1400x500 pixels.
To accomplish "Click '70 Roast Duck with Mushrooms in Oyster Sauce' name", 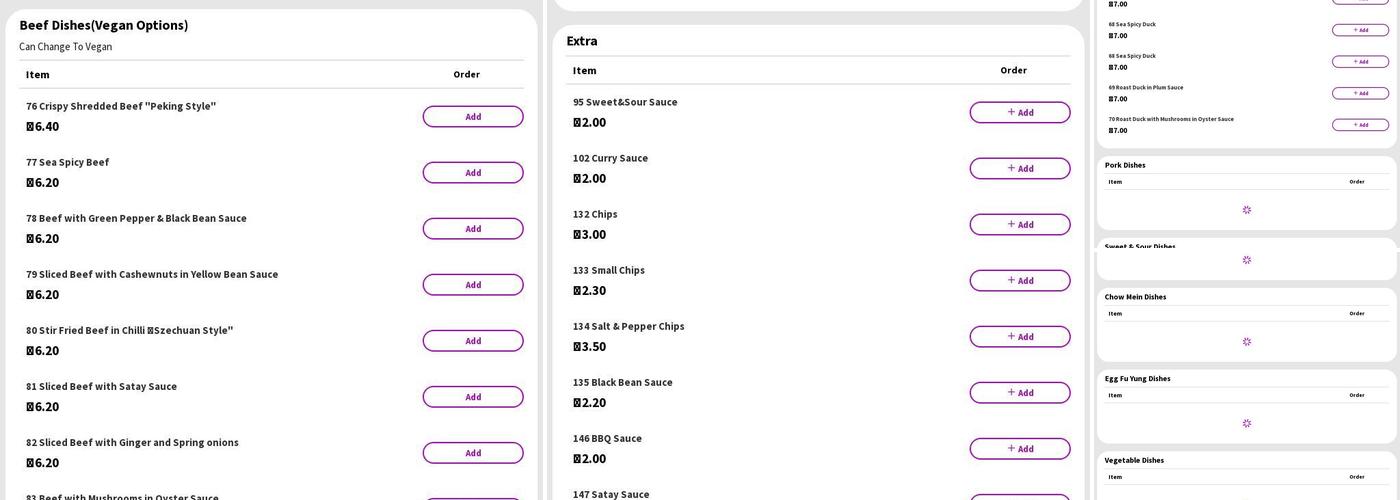I will (x=1171, y=119).
